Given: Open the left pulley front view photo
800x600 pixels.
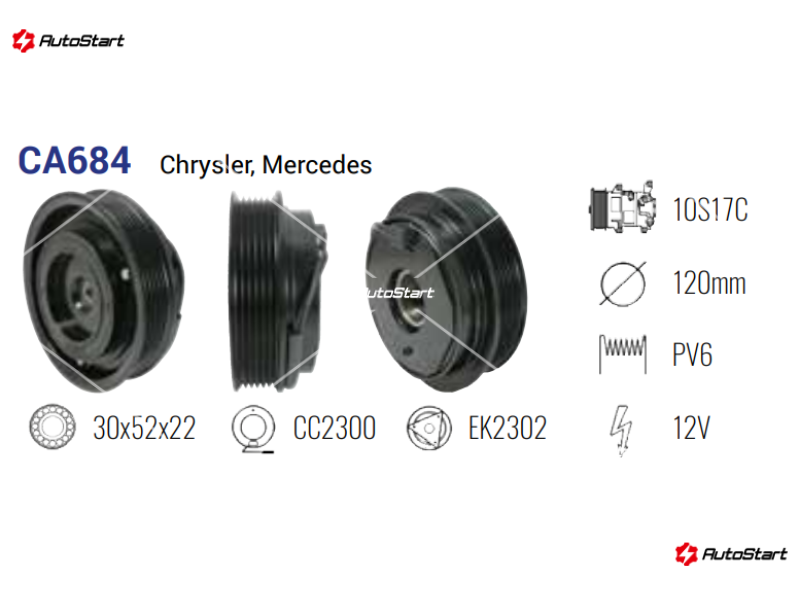Looking at the screenshot, I should point(104,291).
